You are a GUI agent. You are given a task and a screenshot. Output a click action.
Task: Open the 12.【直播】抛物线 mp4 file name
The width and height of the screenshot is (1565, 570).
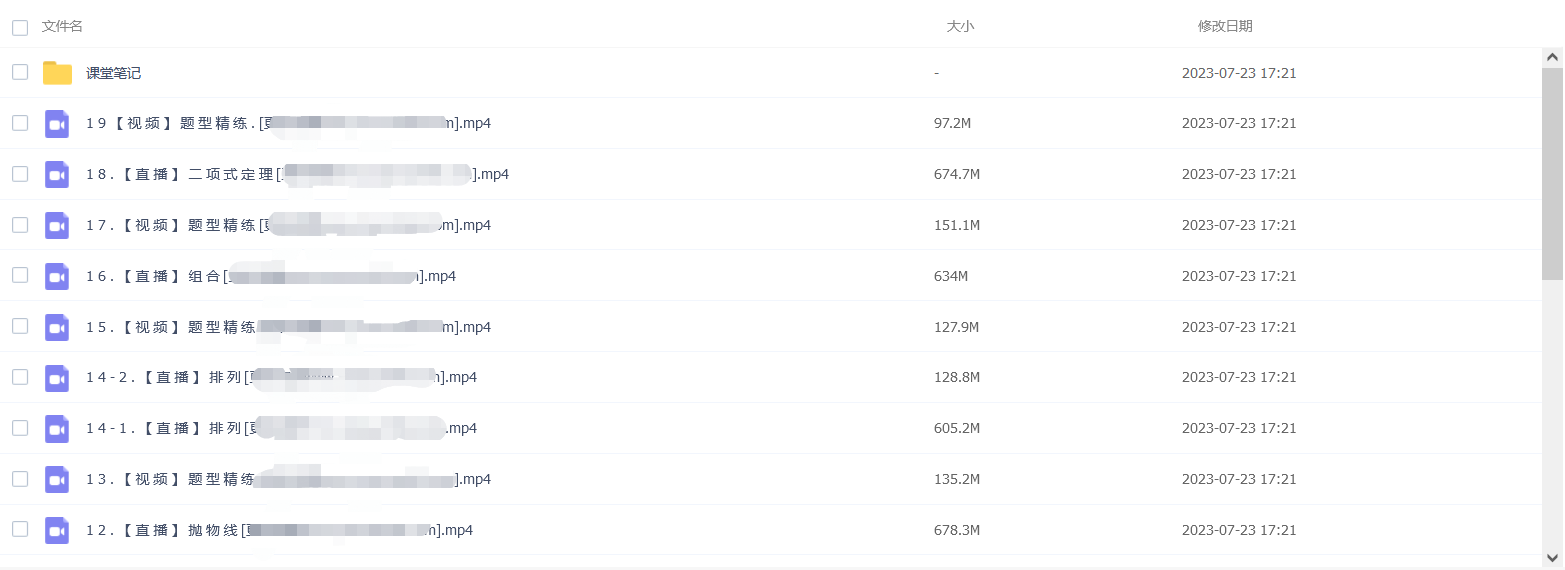[x=279, y=530]
